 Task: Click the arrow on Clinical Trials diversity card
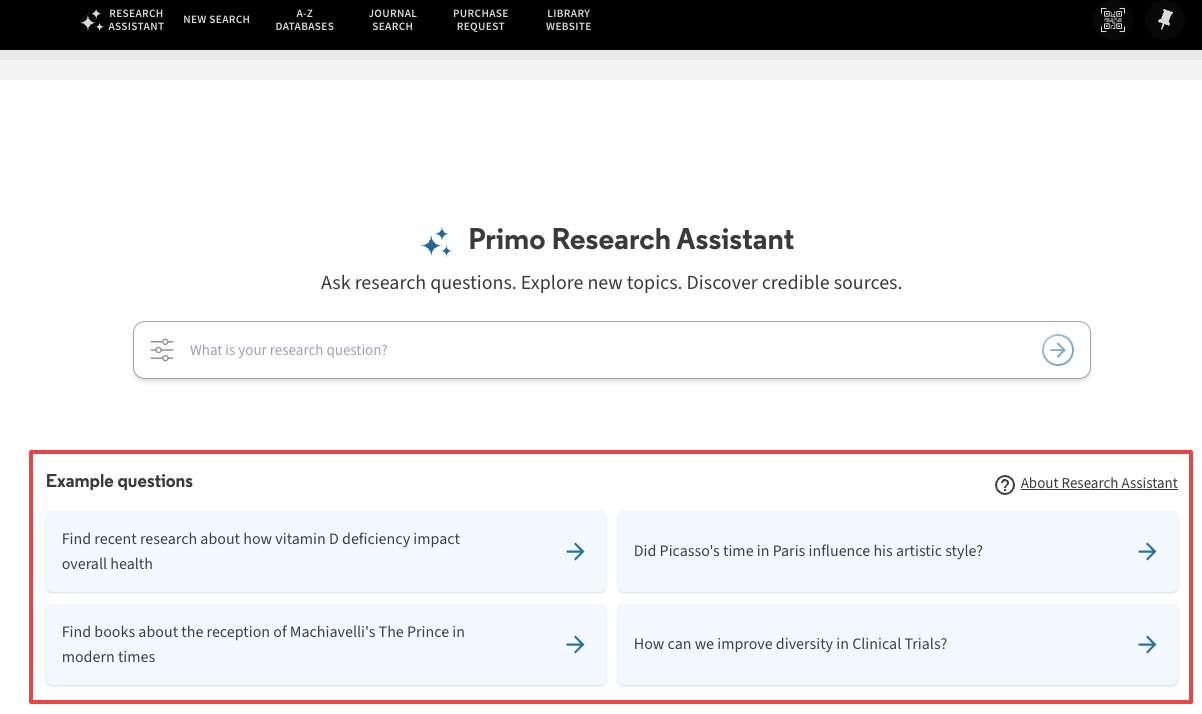point(1147,644)
